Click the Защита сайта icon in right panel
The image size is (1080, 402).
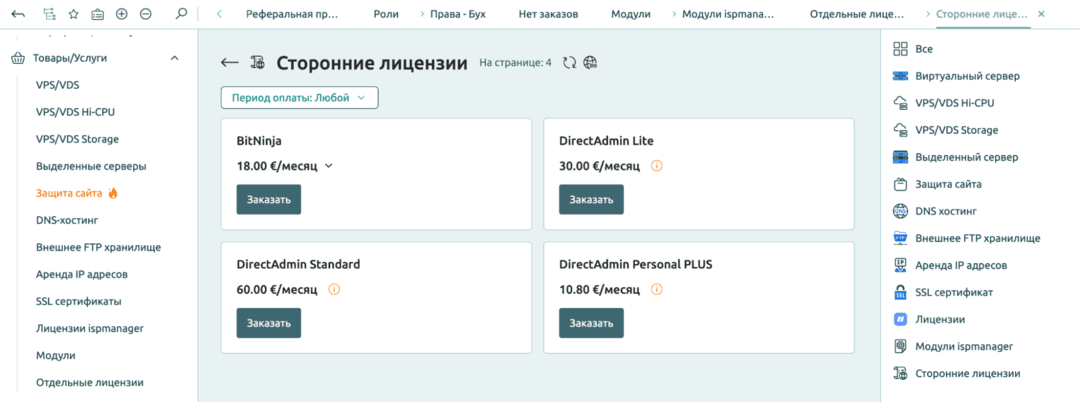(900, 184)
